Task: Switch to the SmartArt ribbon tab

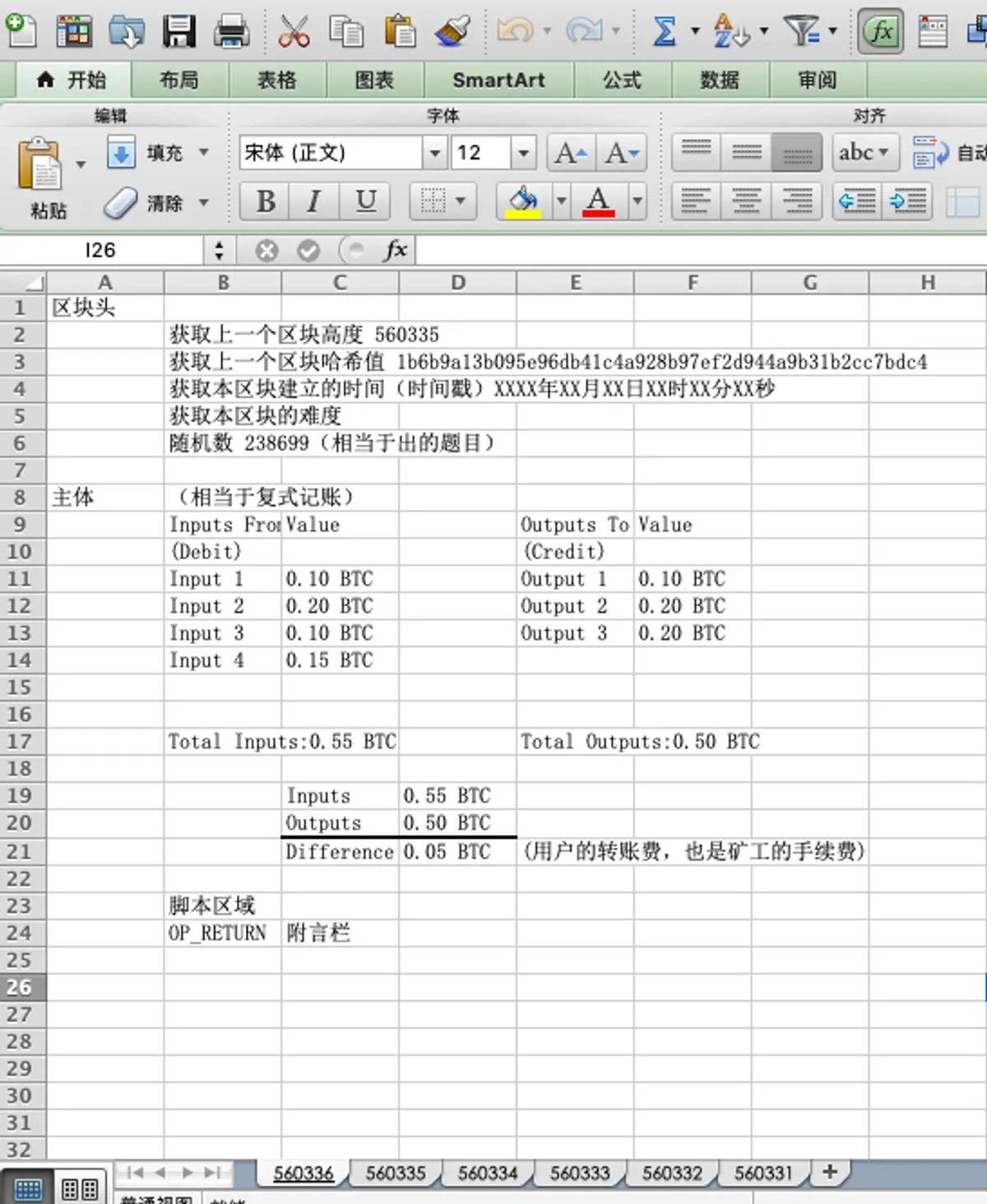Action: tap(498, 80)
